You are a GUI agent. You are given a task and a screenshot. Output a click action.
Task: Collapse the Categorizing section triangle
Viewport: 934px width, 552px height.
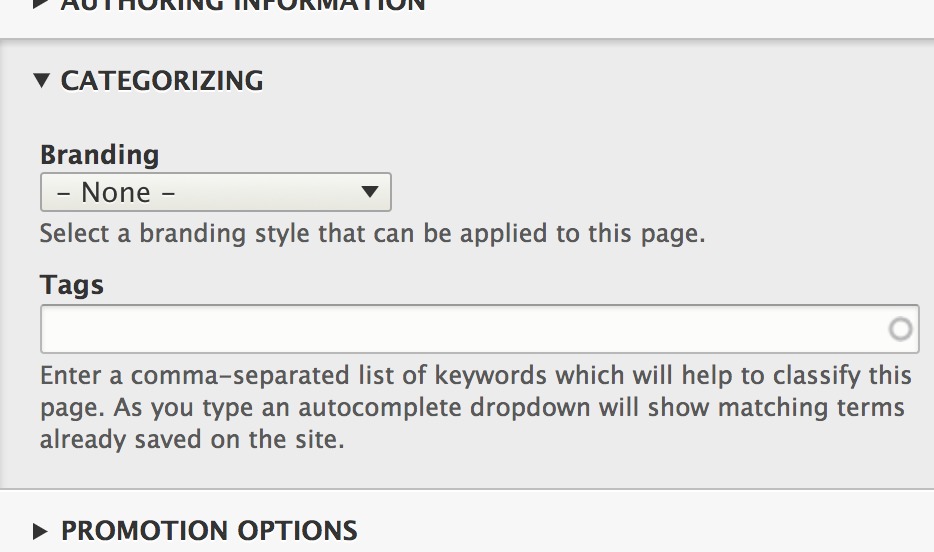coord(41,80)
